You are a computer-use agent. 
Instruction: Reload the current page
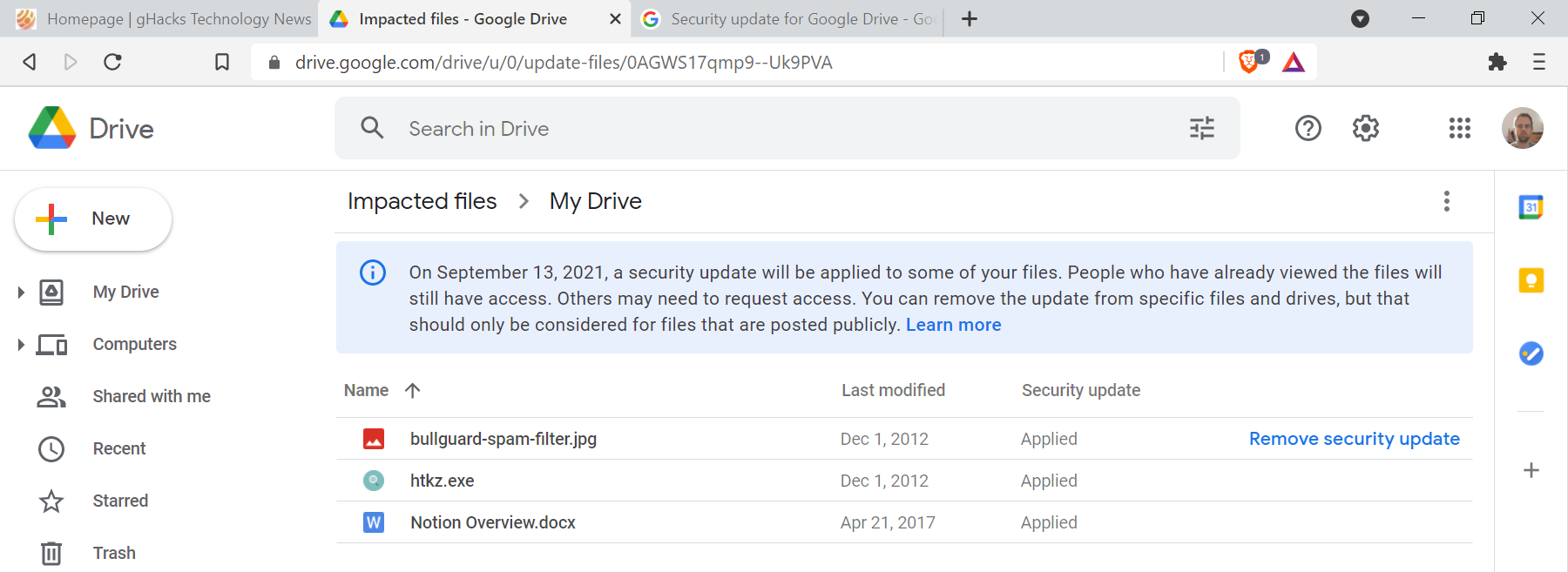(x=112, y=62)
